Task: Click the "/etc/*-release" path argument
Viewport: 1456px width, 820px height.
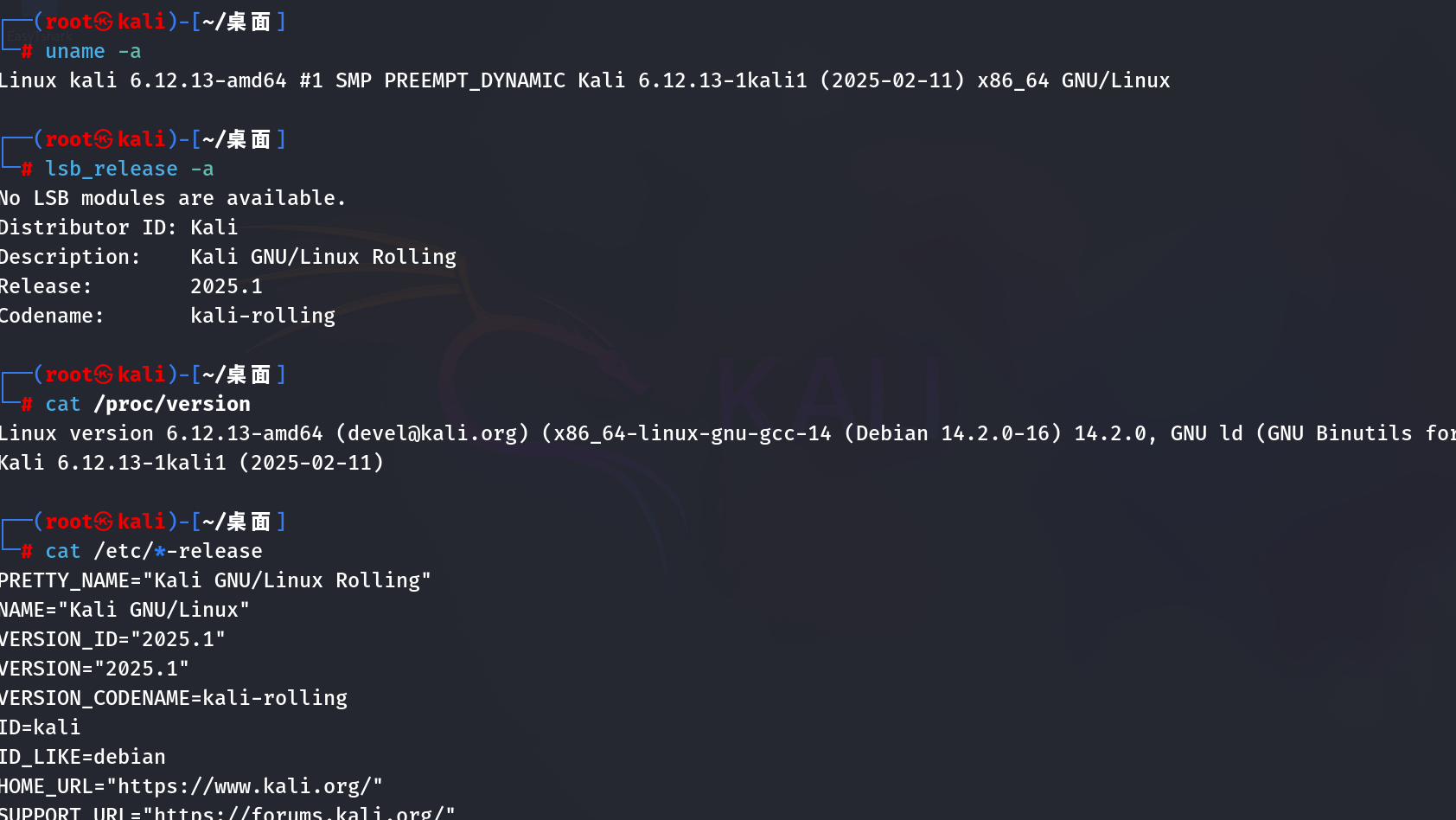Action: 178,551
